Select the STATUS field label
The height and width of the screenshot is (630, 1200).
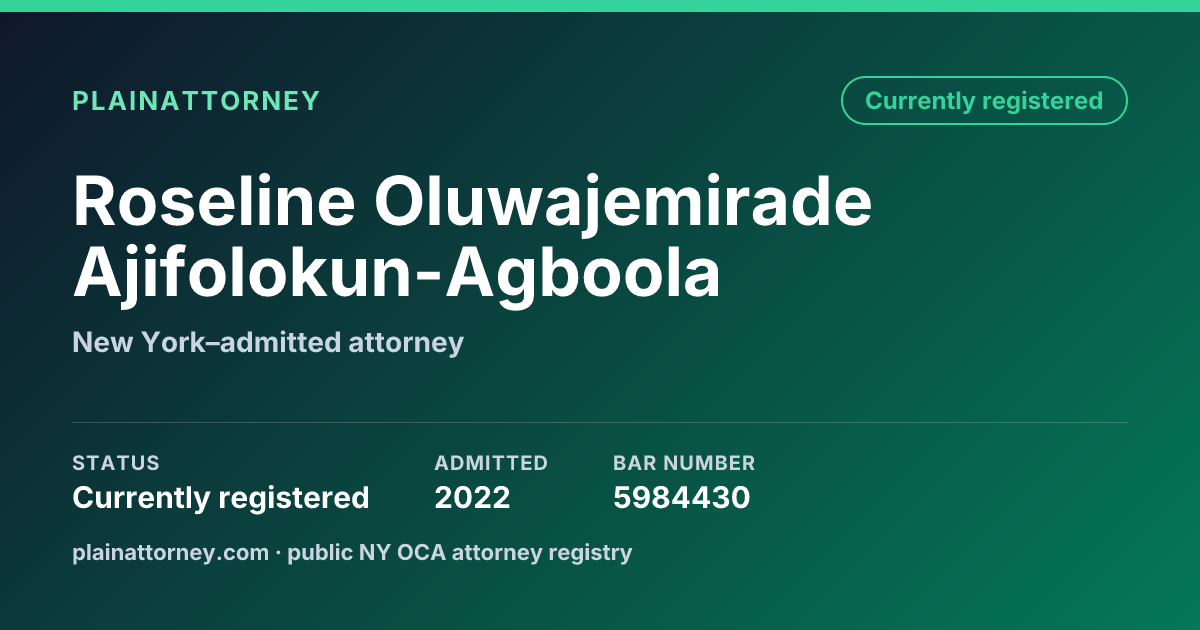116,463
